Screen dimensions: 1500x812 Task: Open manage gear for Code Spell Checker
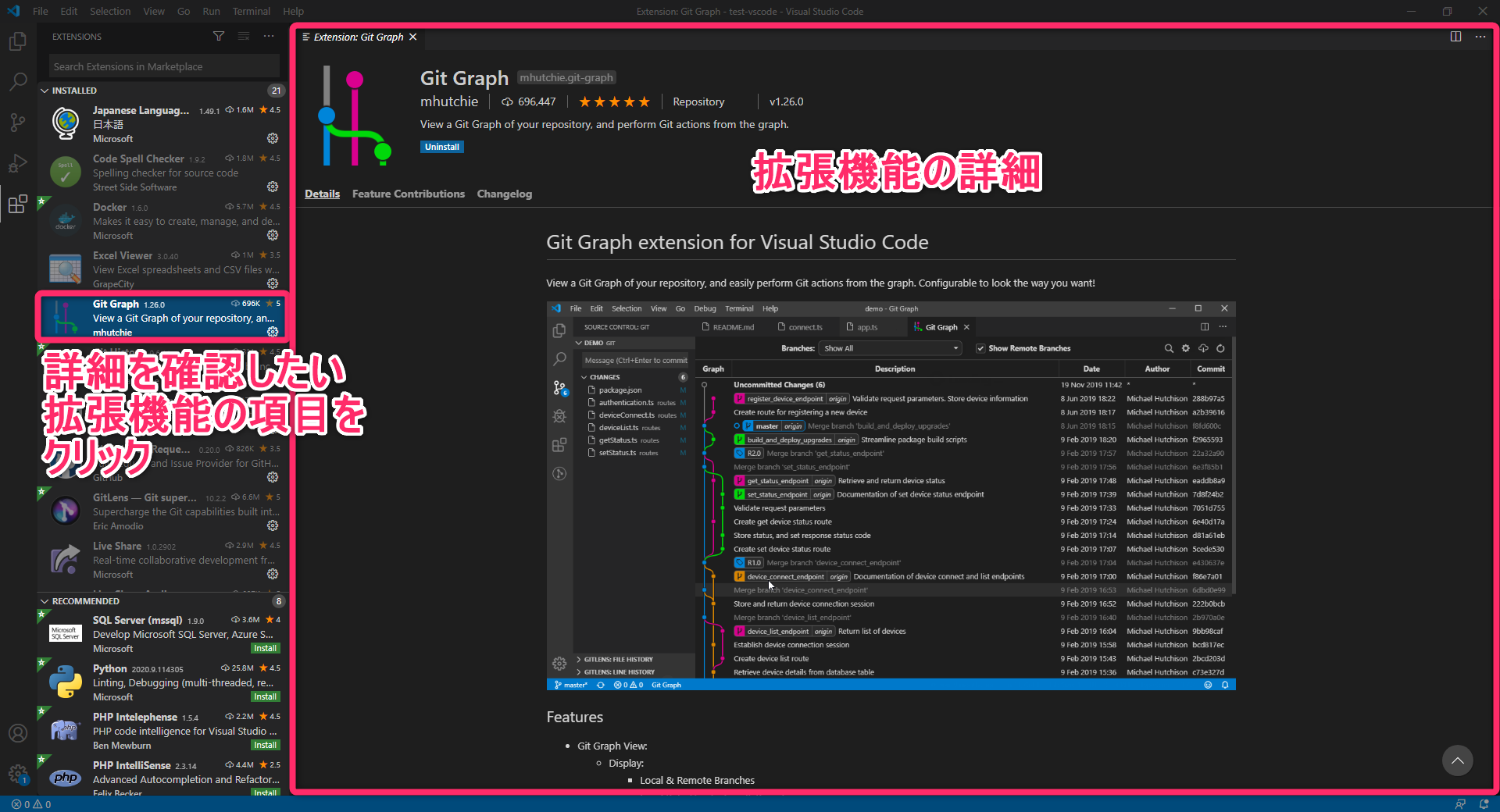pyautogui.click(x=273, y=187)
